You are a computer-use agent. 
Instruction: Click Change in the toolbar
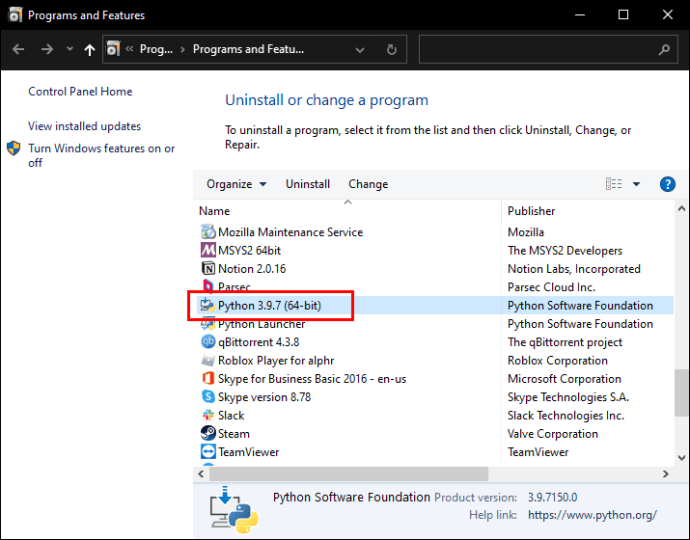point(368,184)
